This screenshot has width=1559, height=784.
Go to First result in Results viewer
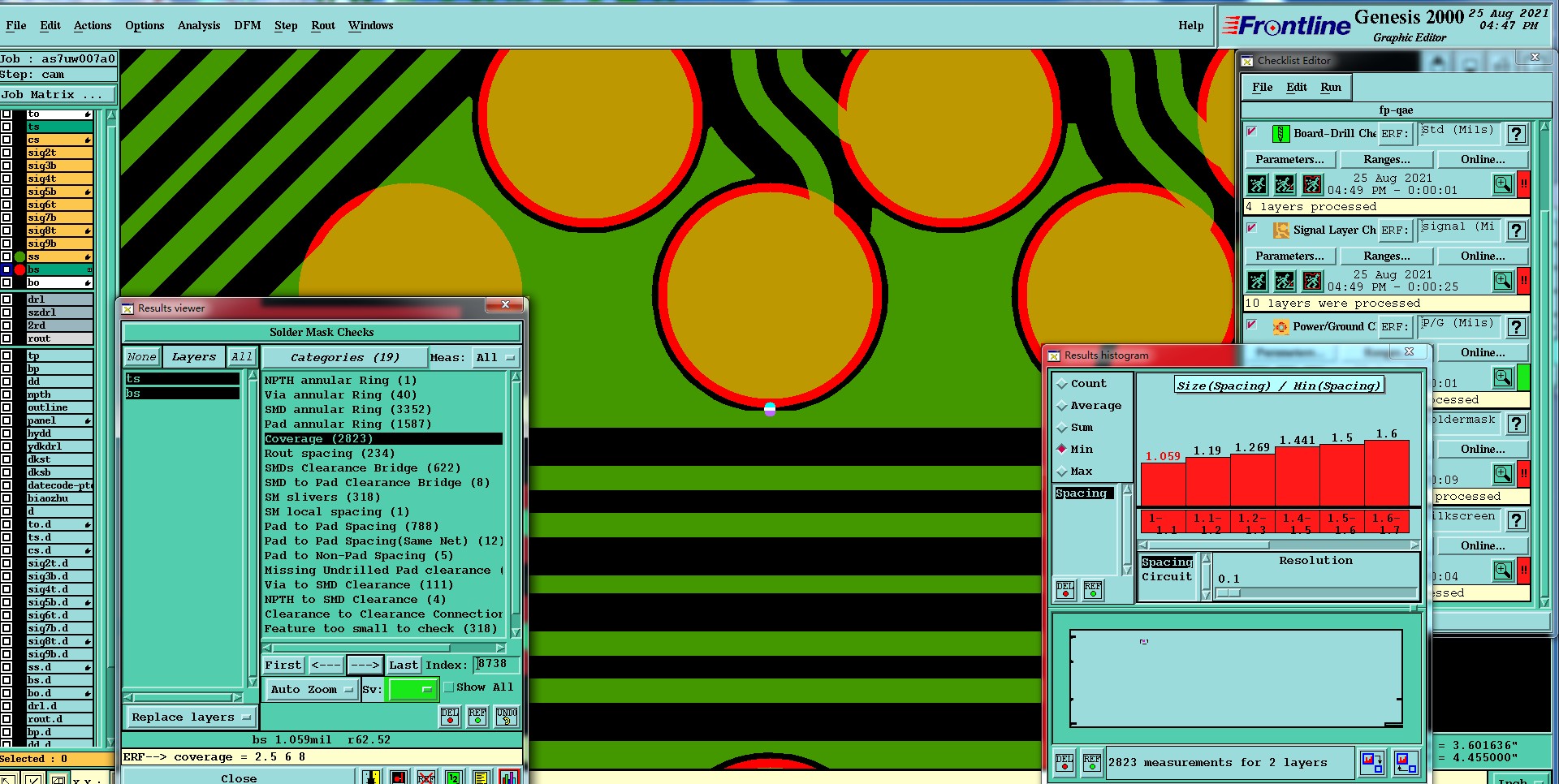click(283, 666)
